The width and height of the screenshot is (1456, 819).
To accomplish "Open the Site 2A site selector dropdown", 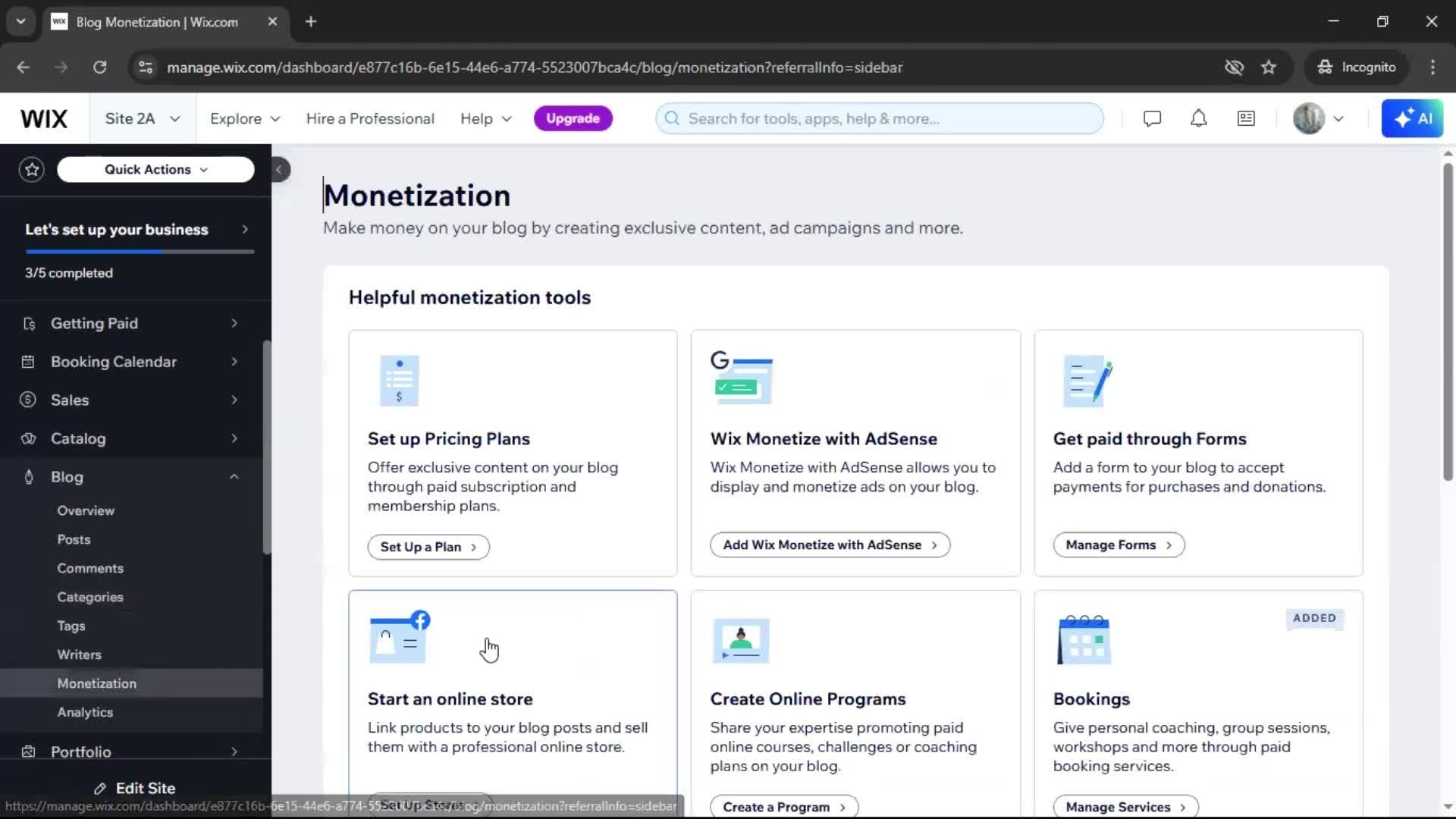I will (143, 118).
